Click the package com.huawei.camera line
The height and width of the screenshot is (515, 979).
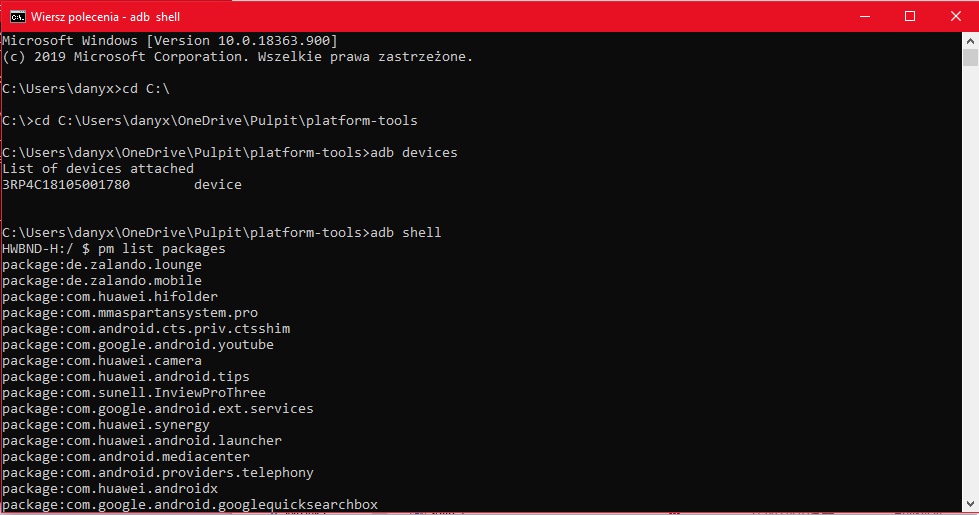[102, 361]
